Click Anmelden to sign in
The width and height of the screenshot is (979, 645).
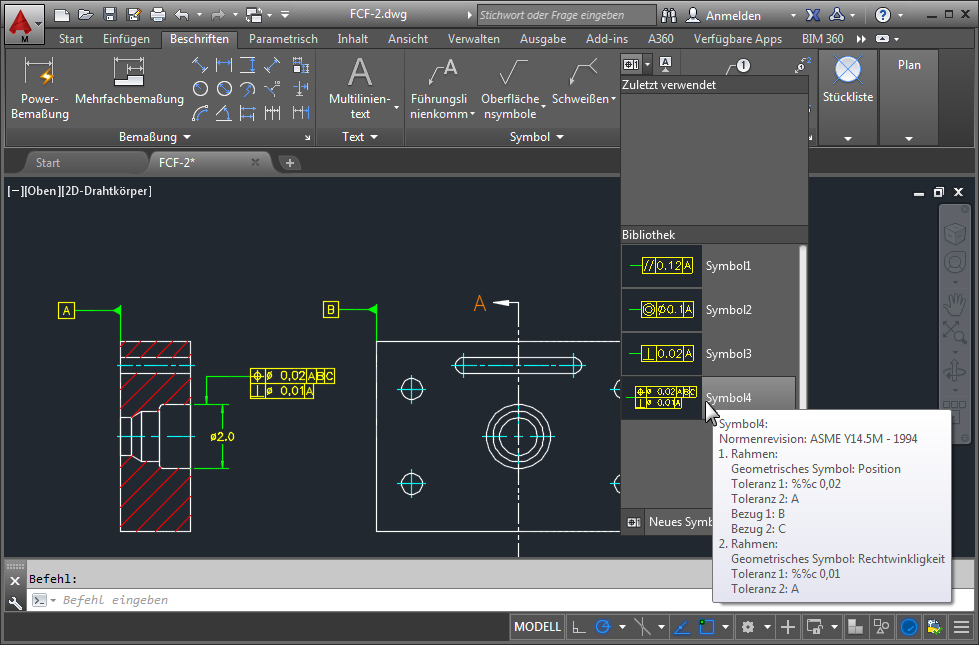coord(732,16)
